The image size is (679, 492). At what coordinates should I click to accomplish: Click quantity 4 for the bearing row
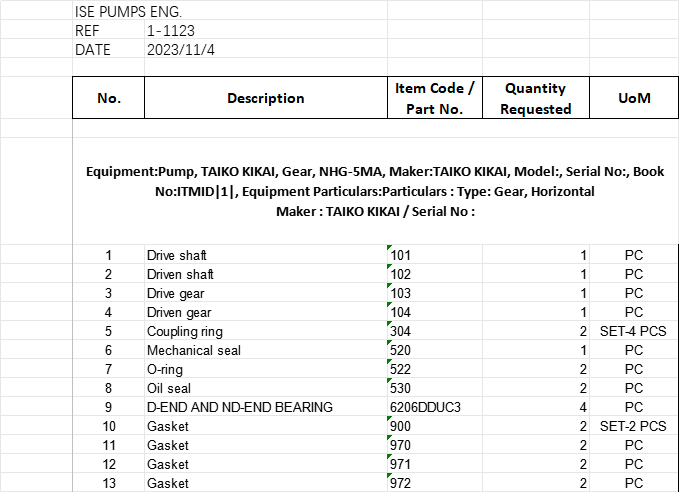[536, 407]
